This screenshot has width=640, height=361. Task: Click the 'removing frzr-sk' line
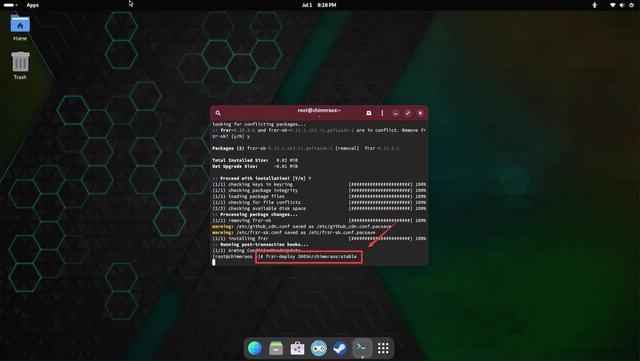(319, 221)
